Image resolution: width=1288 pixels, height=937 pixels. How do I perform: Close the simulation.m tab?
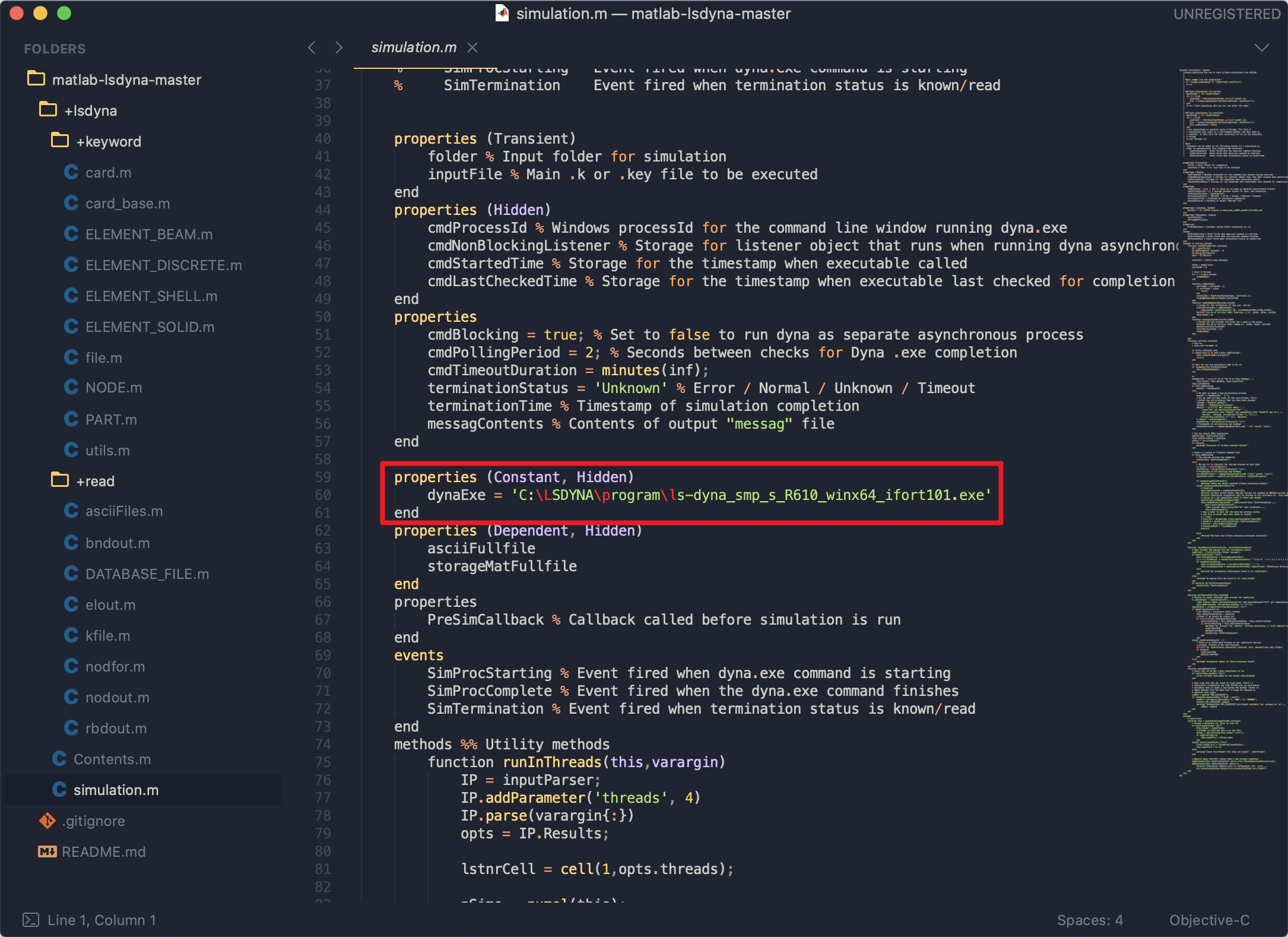point(472,48)
